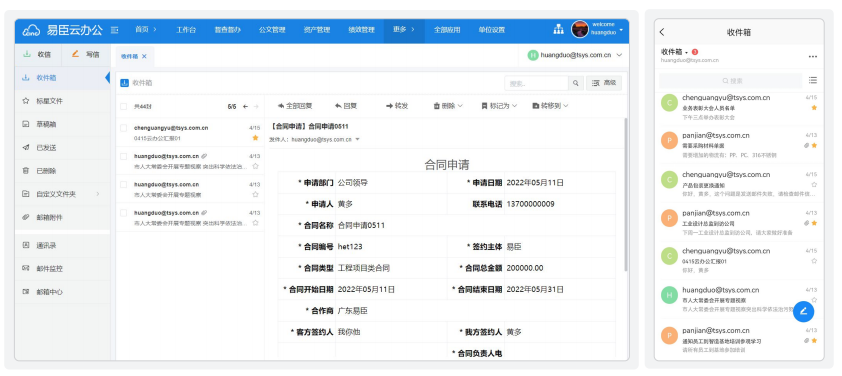Viewport: 842px width, 376px height.
Task: Click the blue inbox icon beside 收件箱 heading
Action: pos(124,83)
